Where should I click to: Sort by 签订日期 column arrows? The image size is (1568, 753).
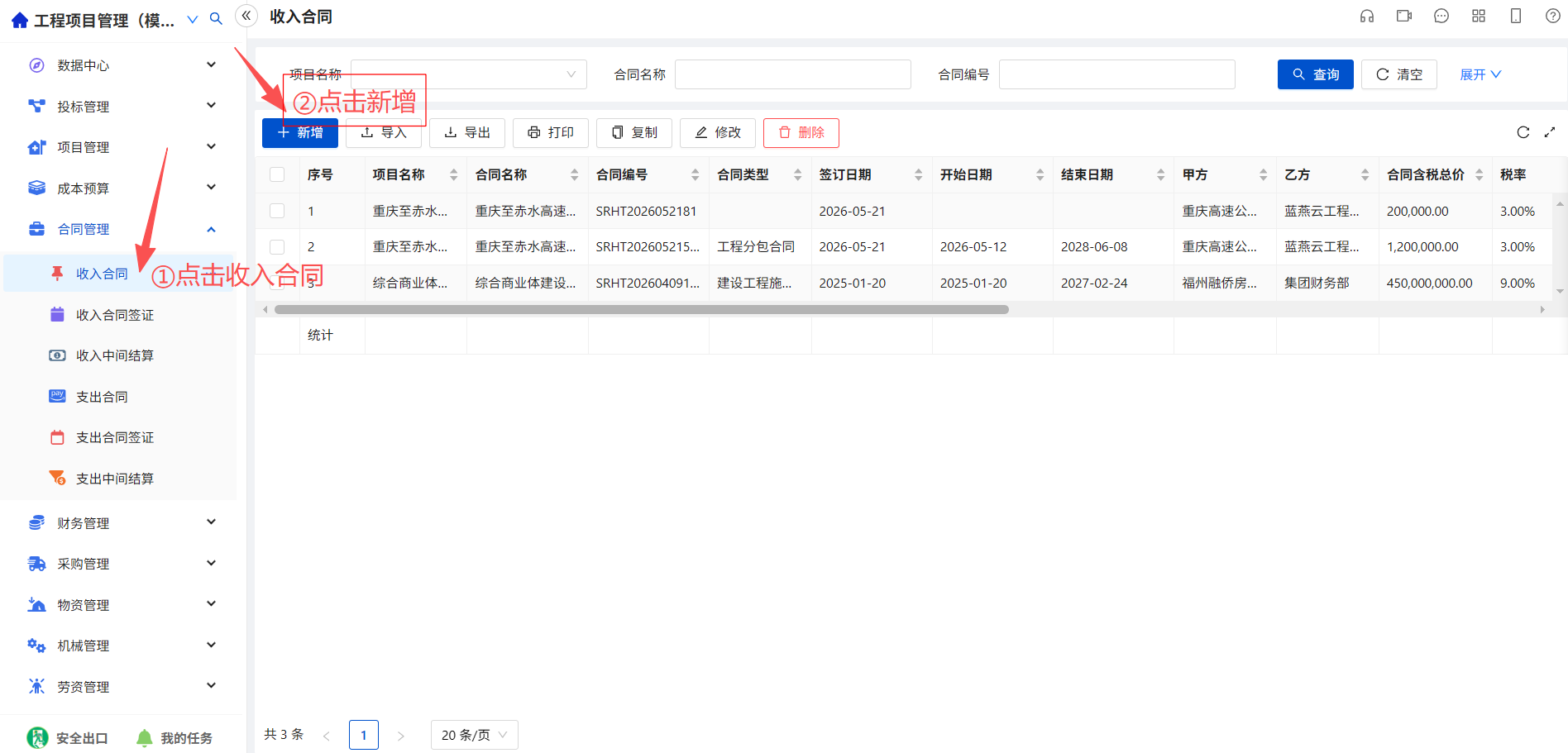919,174
